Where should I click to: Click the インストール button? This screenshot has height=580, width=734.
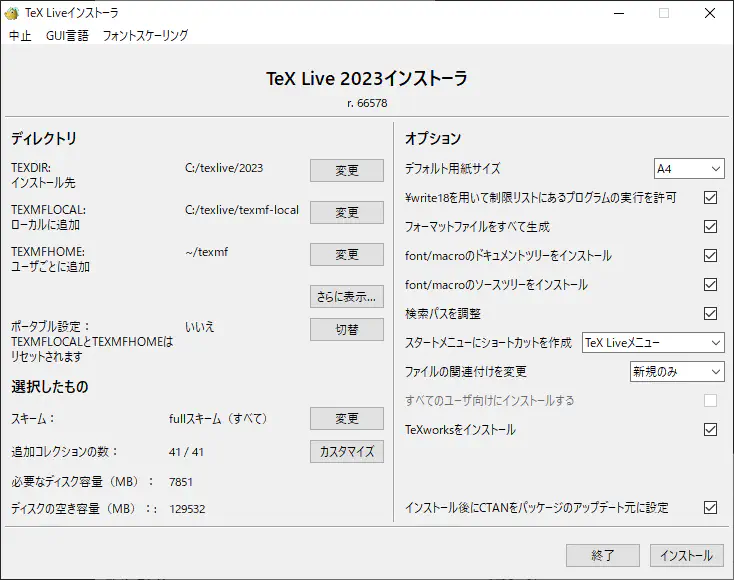coord(686,555)
